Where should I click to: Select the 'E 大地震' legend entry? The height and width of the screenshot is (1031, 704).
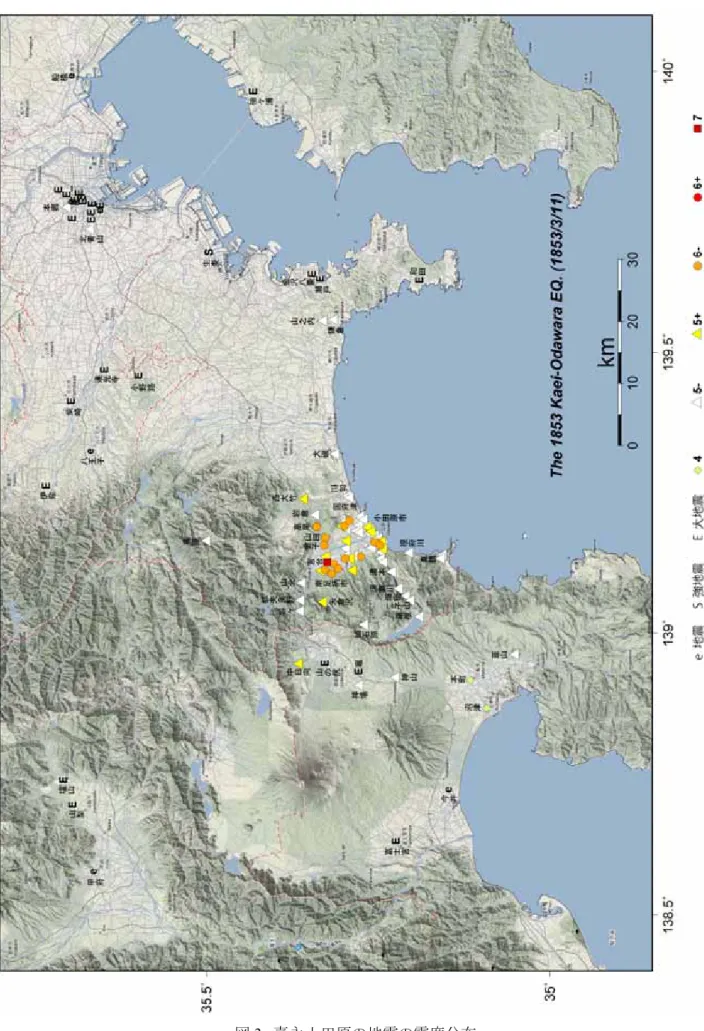tap(697, 518)
